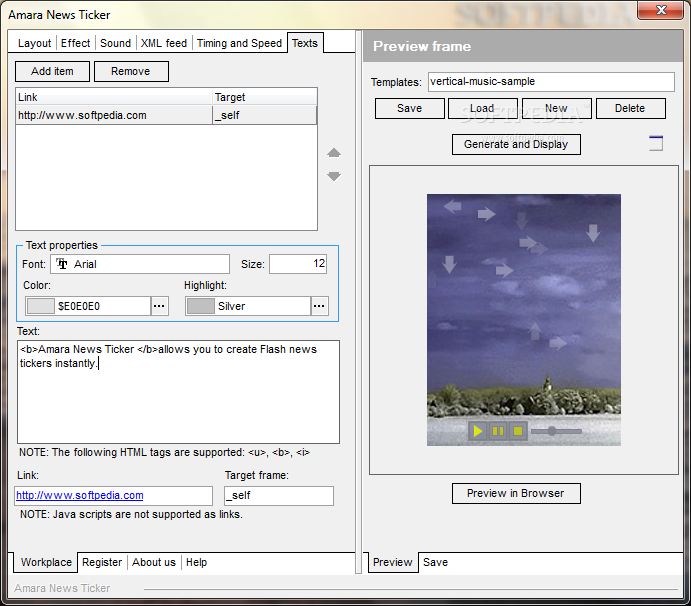This screenshot has height=606, width=691.
Task: Open the Sound tab
Action: [115, 43]
